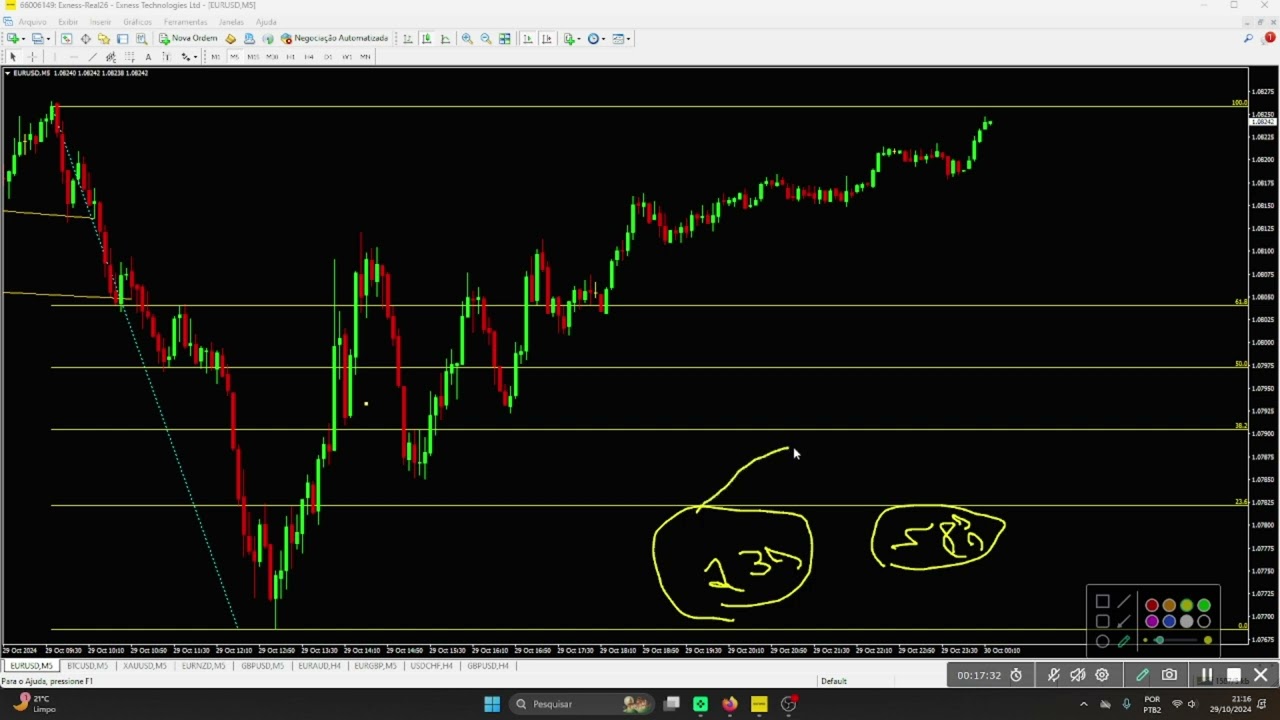Zoom in on the chart

click(x=467, y=38)
